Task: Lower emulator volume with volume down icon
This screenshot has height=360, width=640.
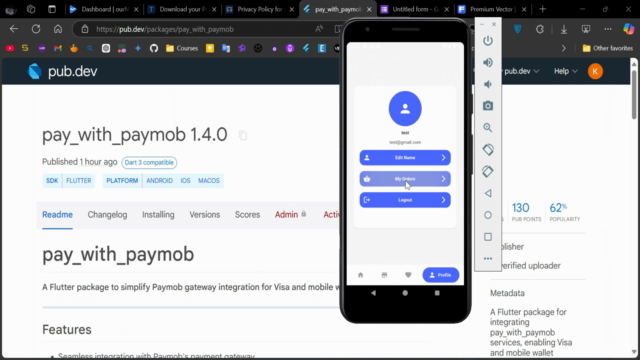Action: [488, 84]
